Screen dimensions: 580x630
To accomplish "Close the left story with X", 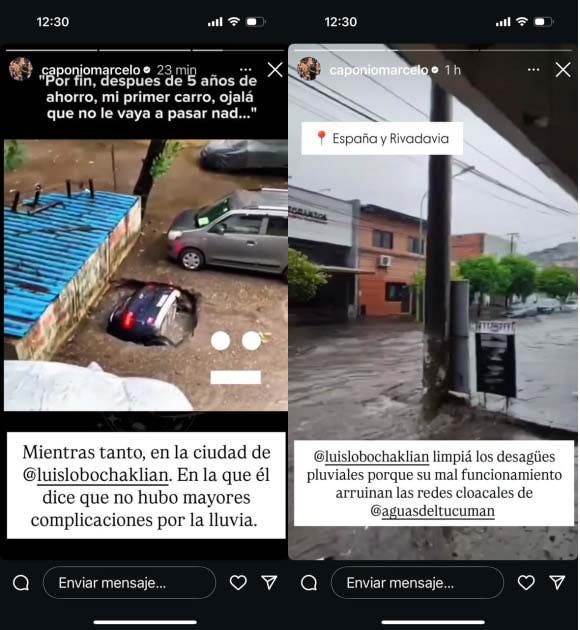I will coord(275,70).
